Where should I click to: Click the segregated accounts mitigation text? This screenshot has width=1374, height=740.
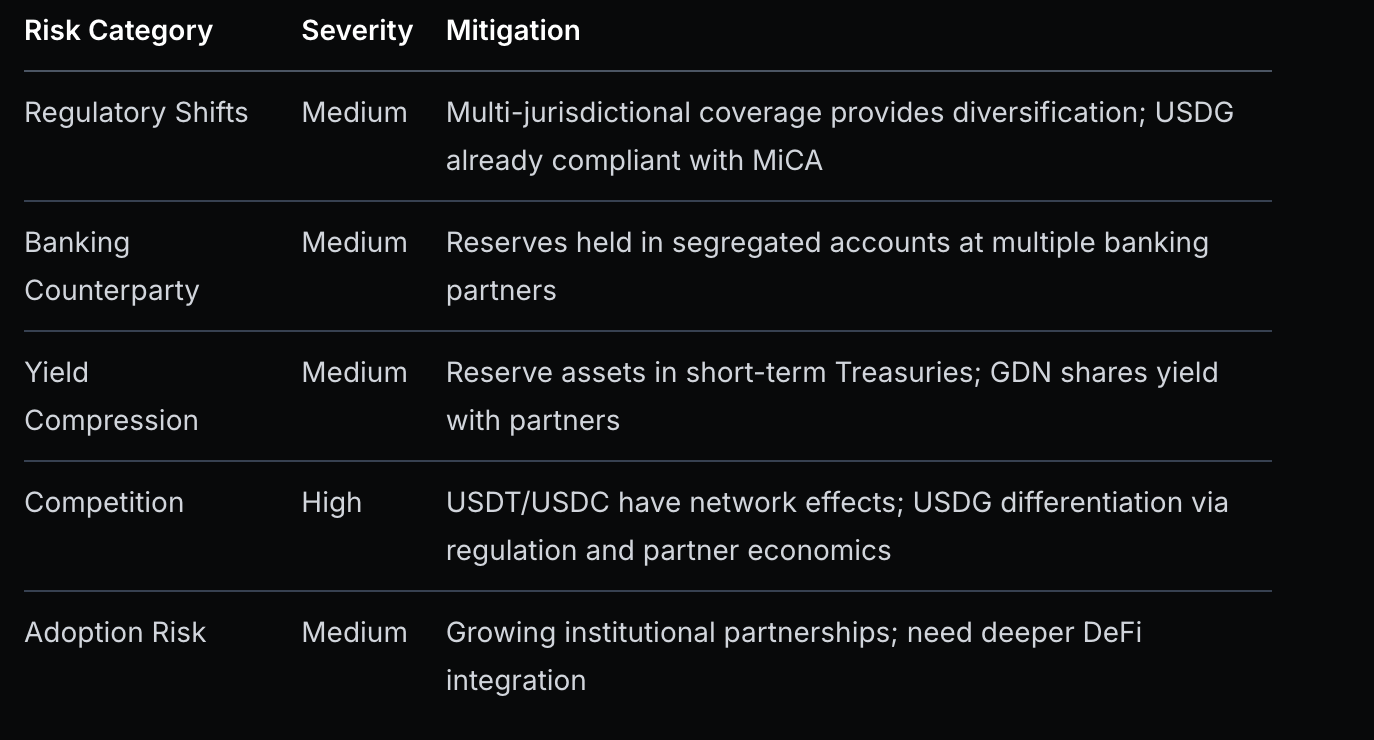(x=827, y=266)
